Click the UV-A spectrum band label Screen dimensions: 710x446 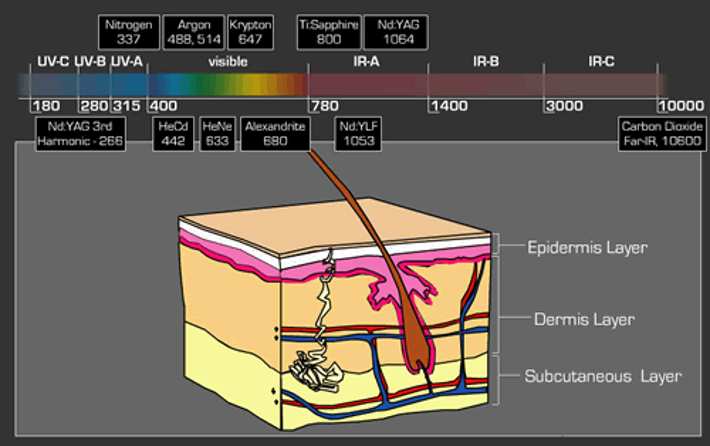point(127,62)
